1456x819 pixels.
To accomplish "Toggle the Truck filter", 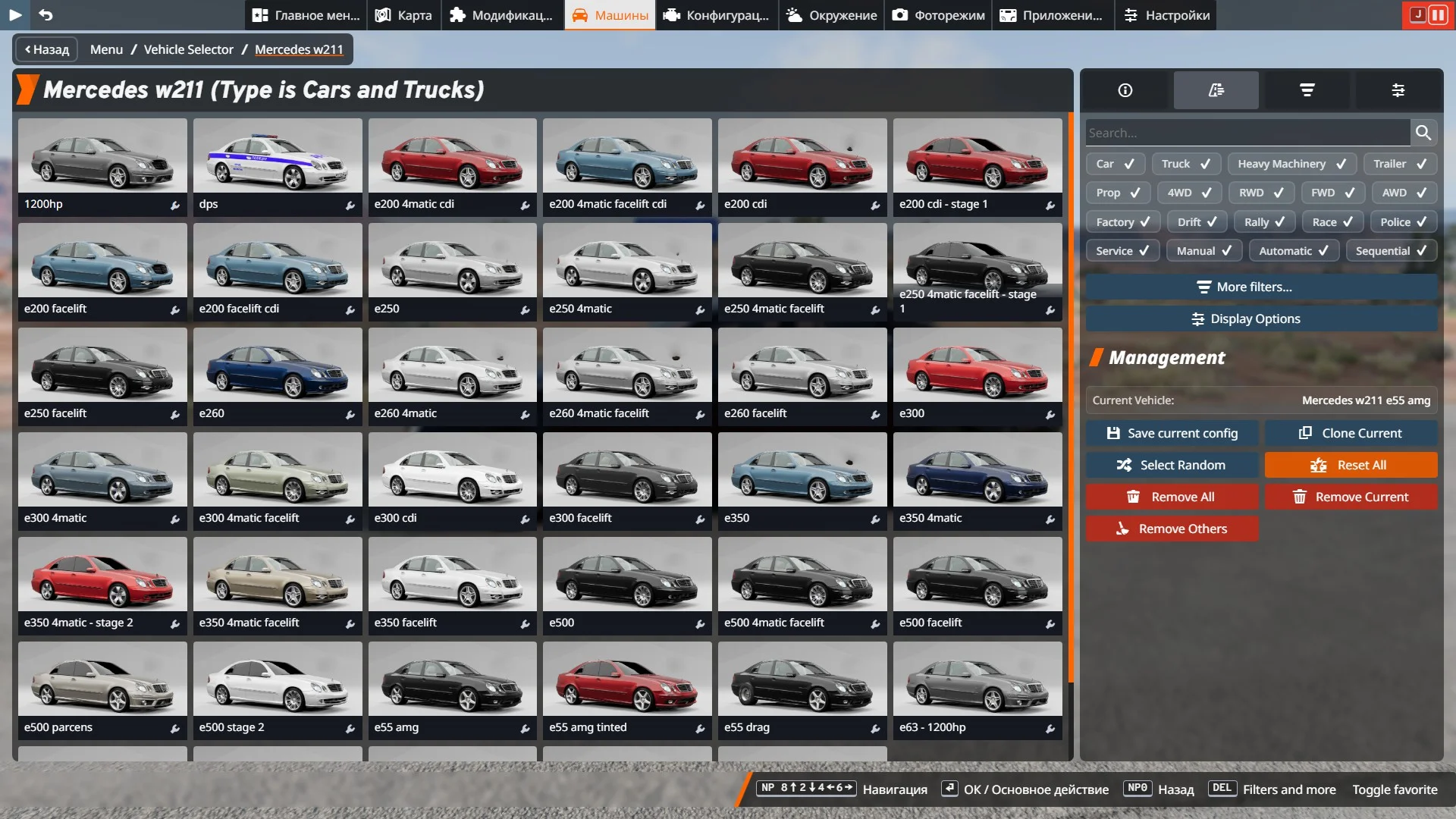I will point(1186,164).
